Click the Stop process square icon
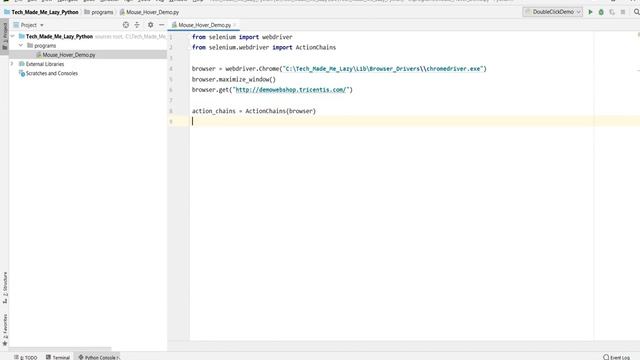Image resolution: width=640 pixels, height=360 pixels. pyautogui.click(x=623, y=12)
